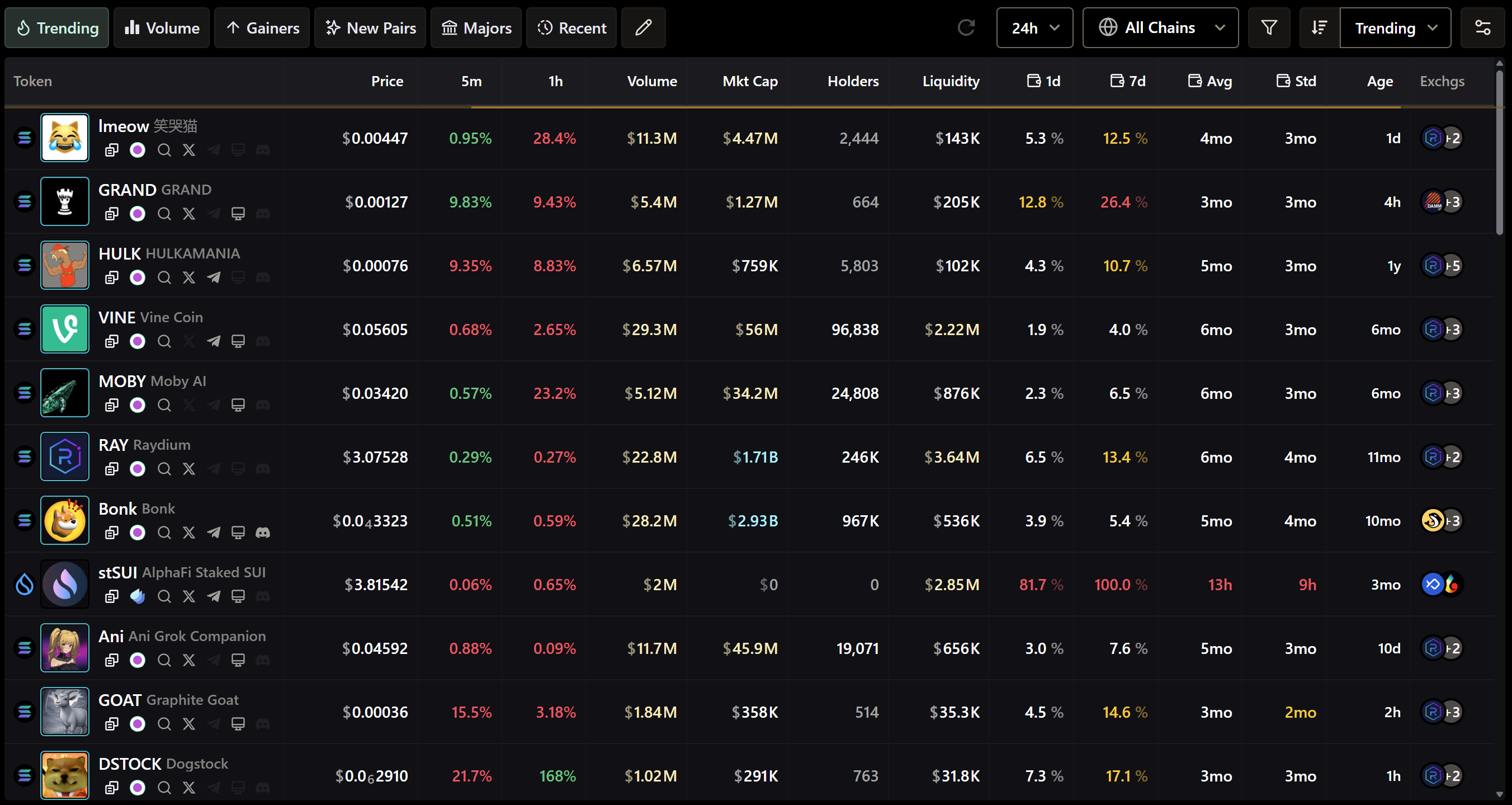Expand the 24h timeframe dropdown

[1035, 27]
